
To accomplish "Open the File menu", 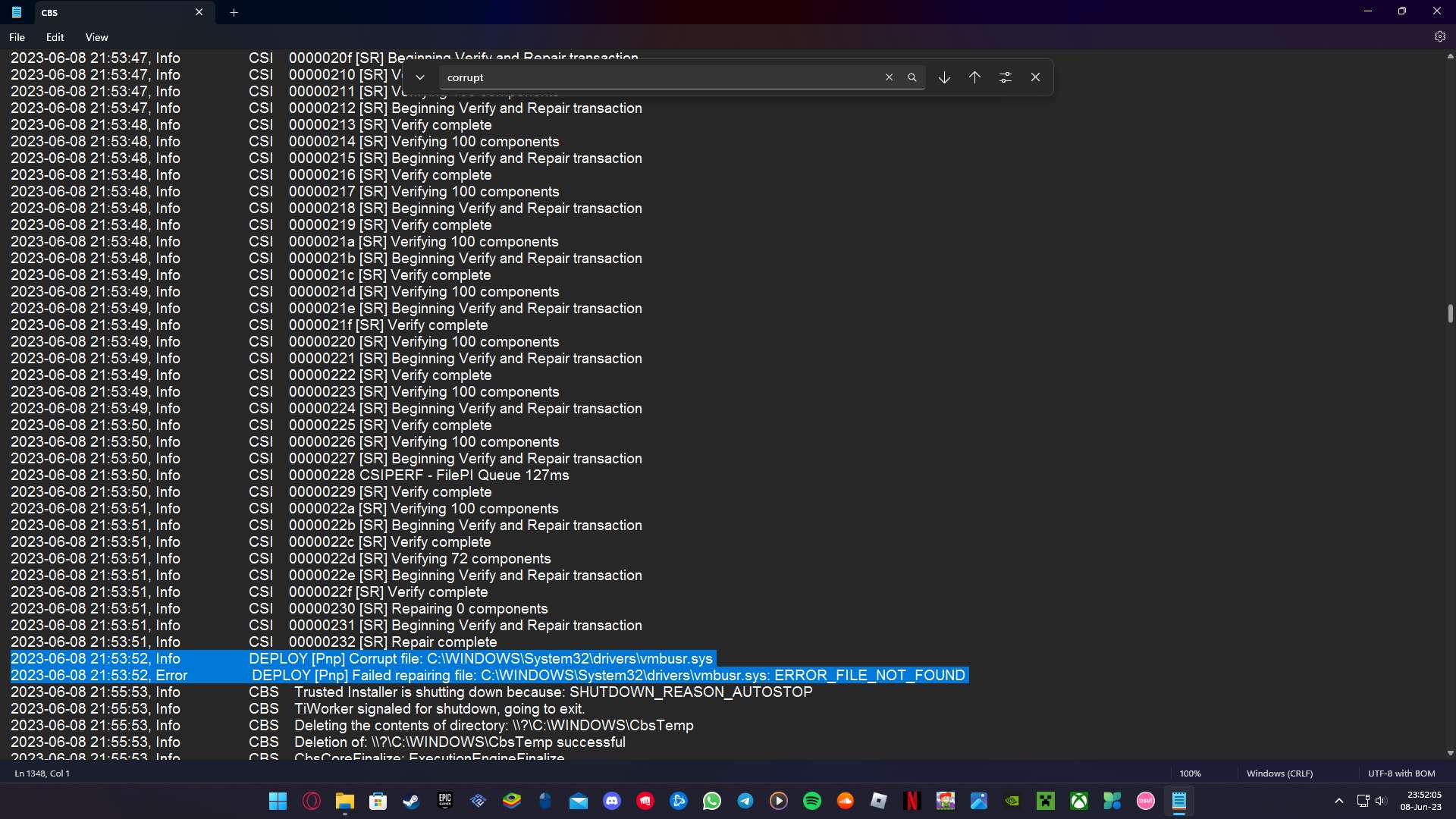I will (17, 37).
